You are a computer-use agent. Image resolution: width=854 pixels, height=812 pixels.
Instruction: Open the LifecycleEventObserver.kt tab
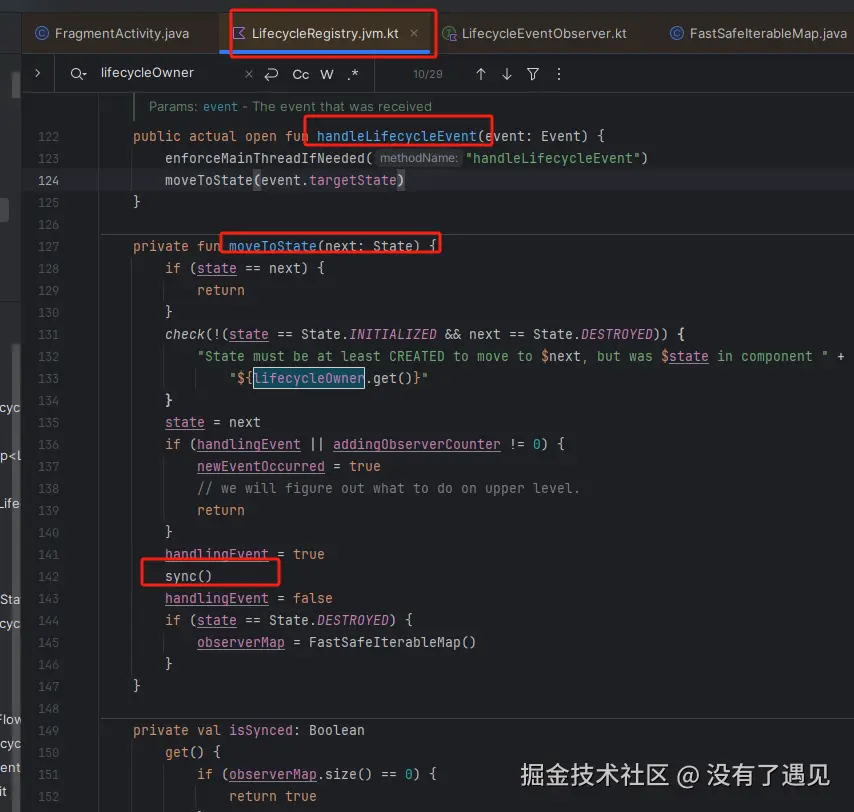pos(544,33)
